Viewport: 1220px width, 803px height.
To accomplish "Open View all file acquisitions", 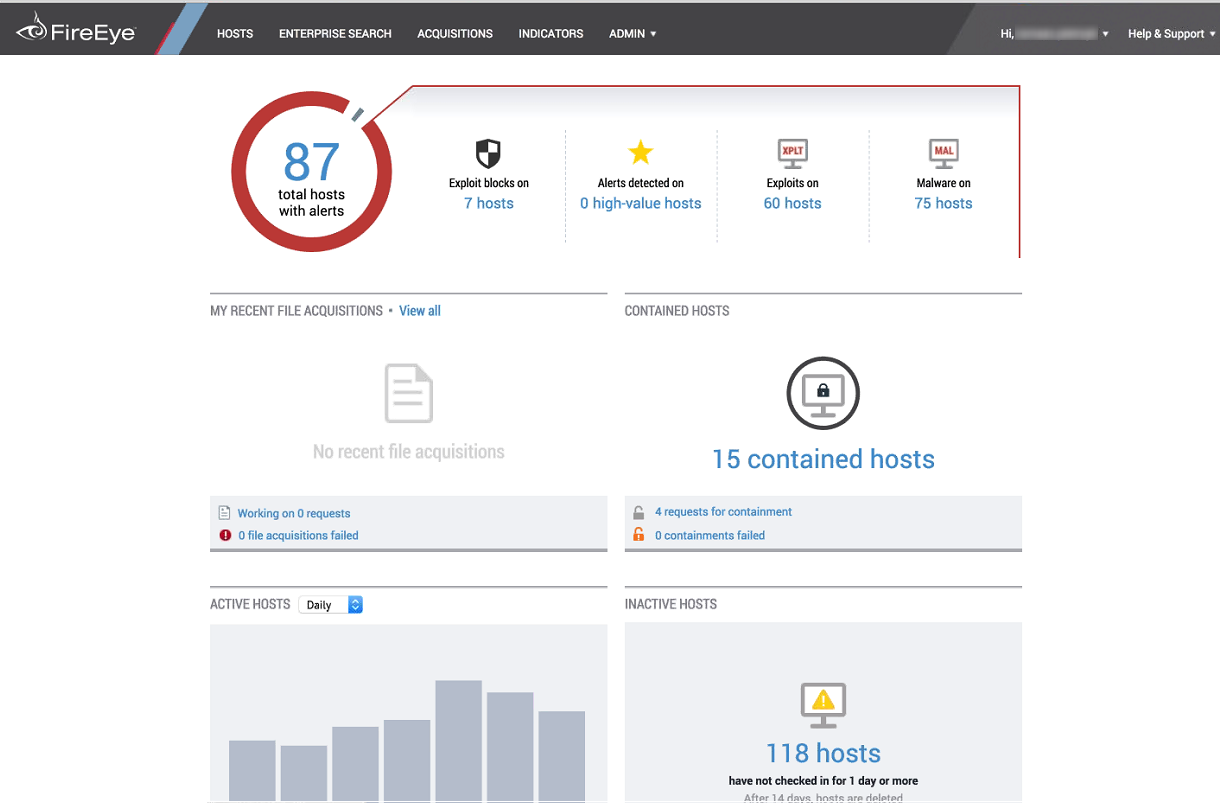I will pos(419,310).
